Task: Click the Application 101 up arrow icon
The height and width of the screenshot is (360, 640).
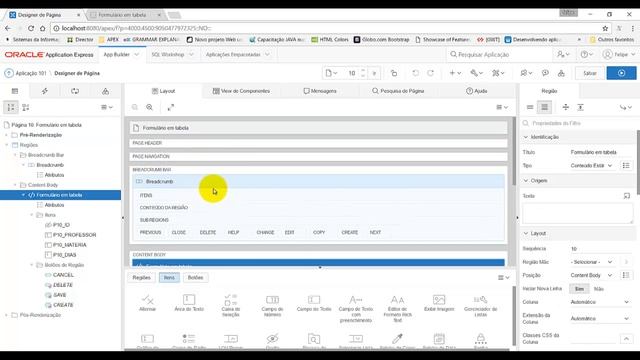Action: tap(9, 73)
